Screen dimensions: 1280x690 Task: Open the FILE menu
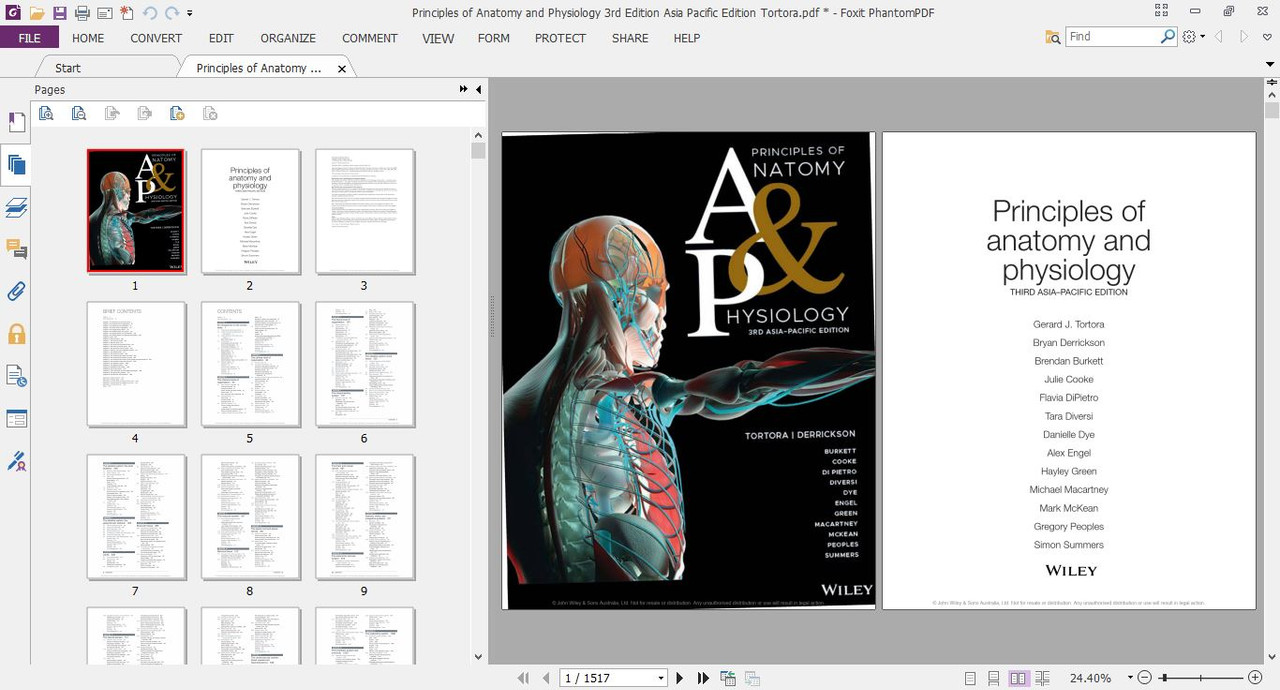coord(29,38)
